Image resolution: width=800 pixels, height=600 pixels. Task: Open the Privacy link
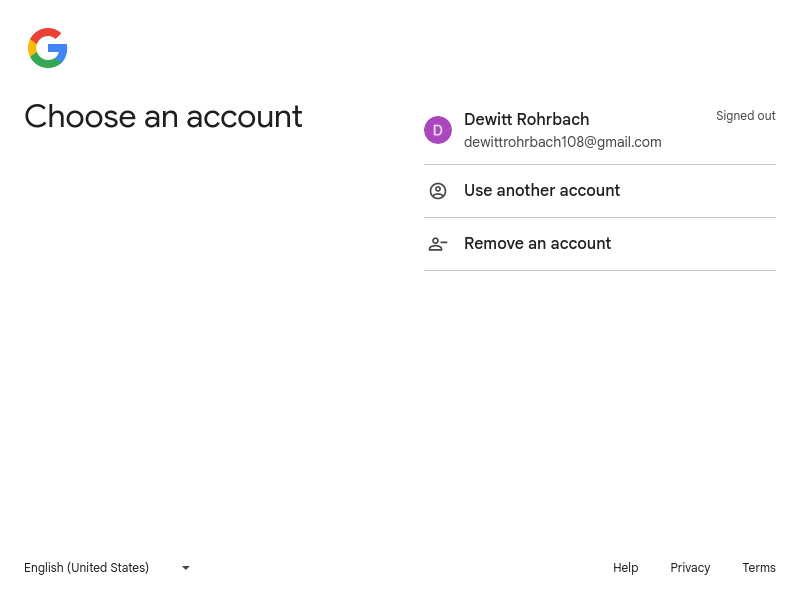tap(690, 568)
